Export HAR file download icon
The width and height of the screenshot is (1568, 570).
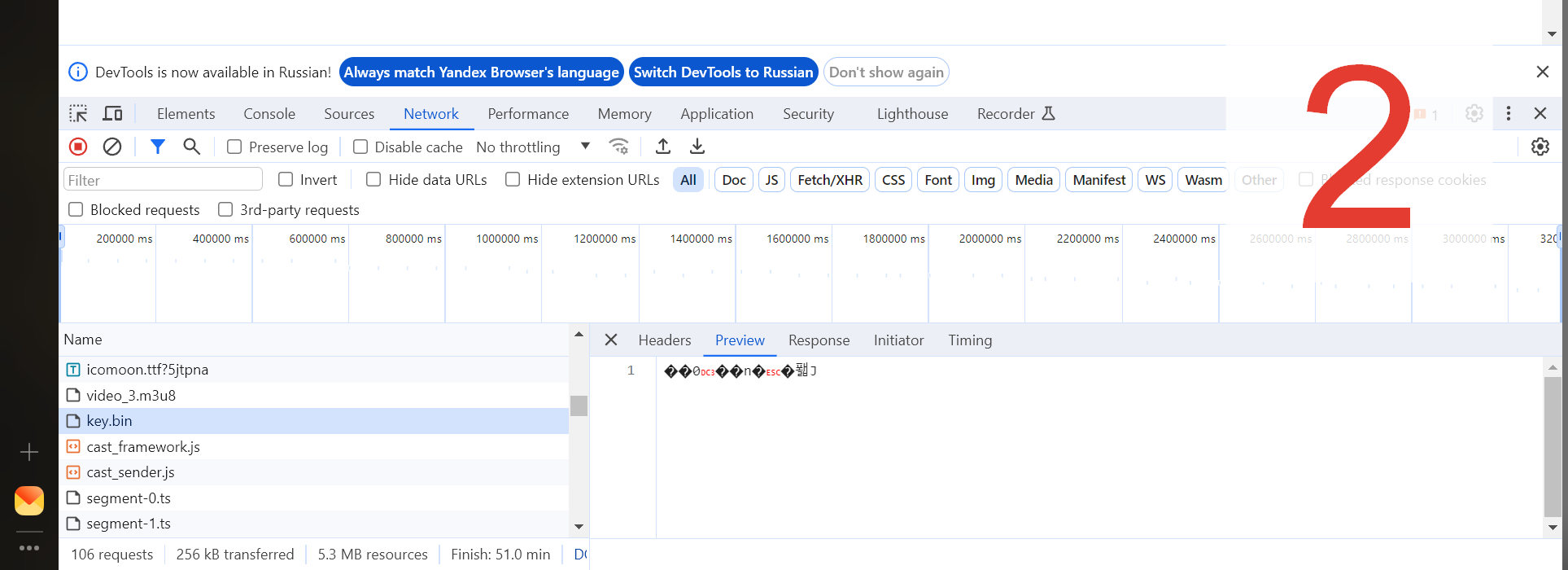697,147
